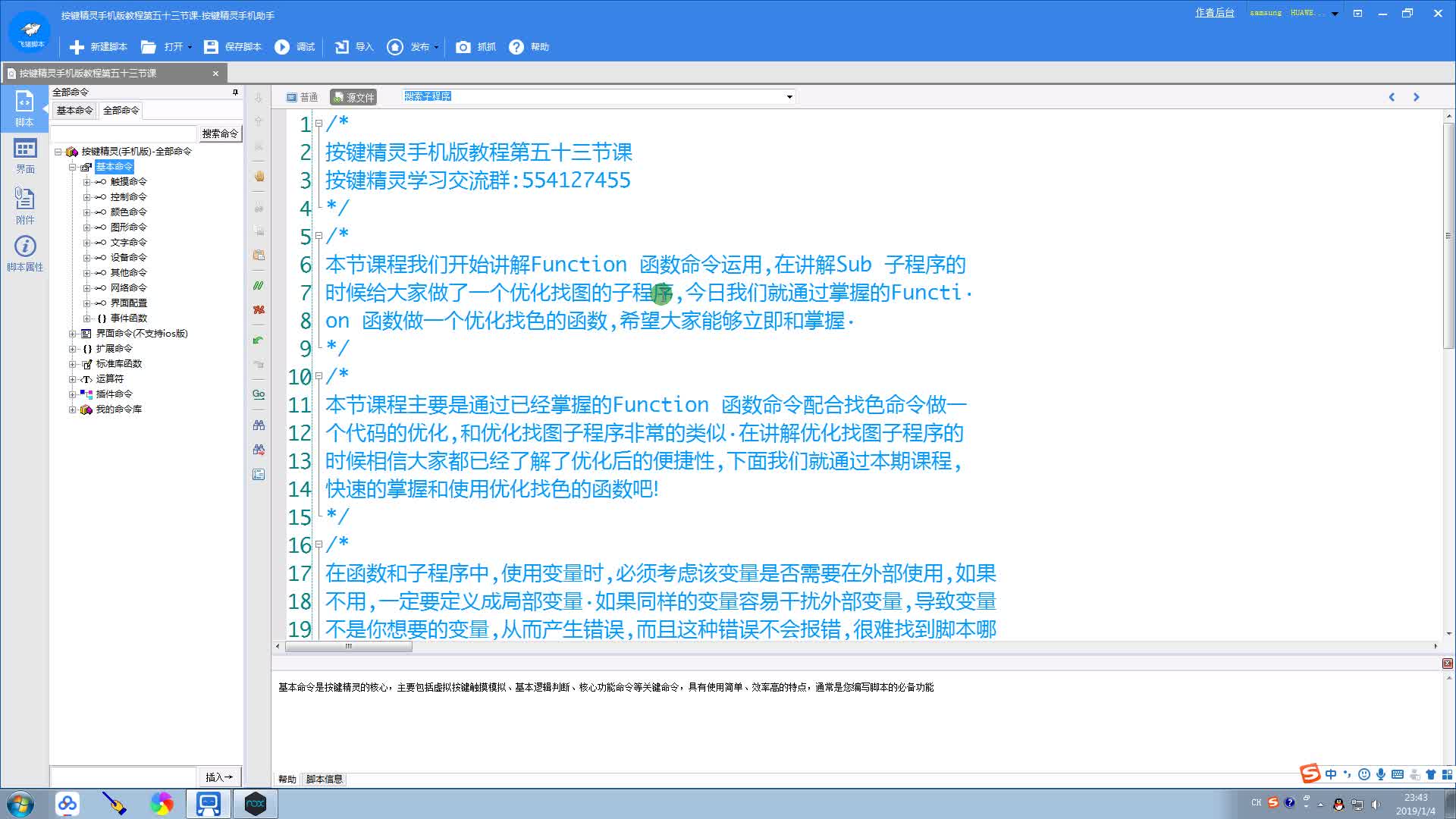Open the device selector dropdown samsung HUAWE

(1335, 14)
